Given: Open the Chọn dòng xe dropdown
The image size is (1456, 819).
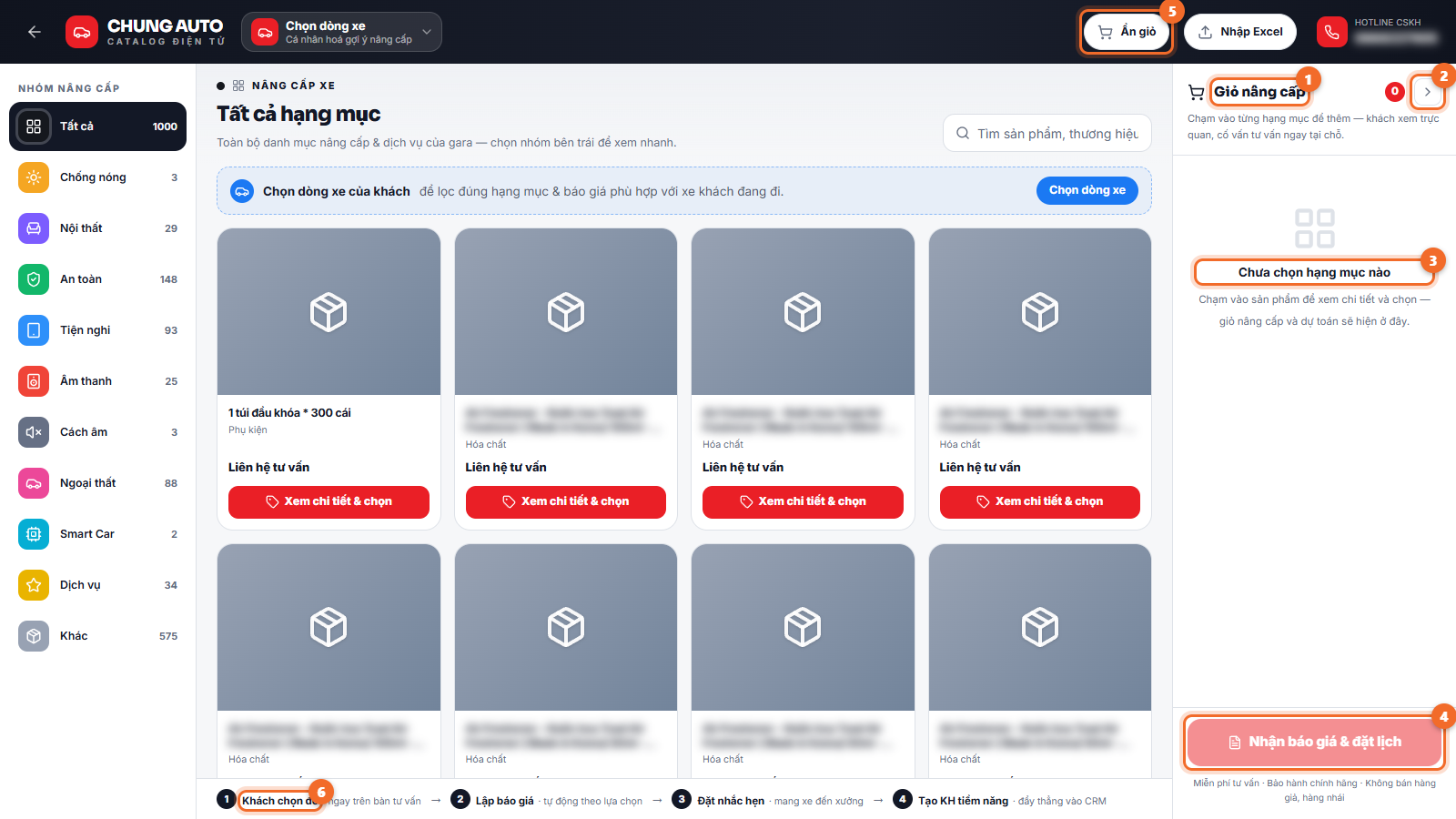Looking at the screenshot, I should (341, 32).
